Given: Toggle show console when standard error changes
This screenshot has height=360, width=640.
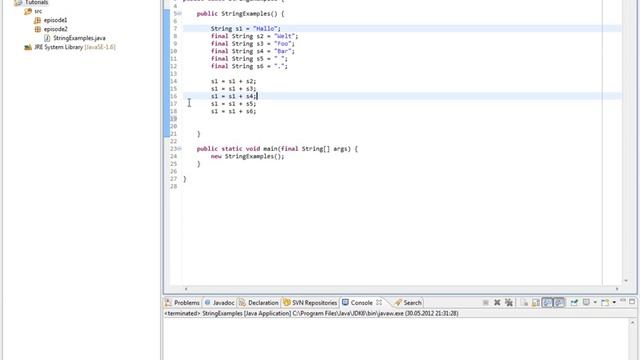Looking at the screenshot, I should point(559,302).
